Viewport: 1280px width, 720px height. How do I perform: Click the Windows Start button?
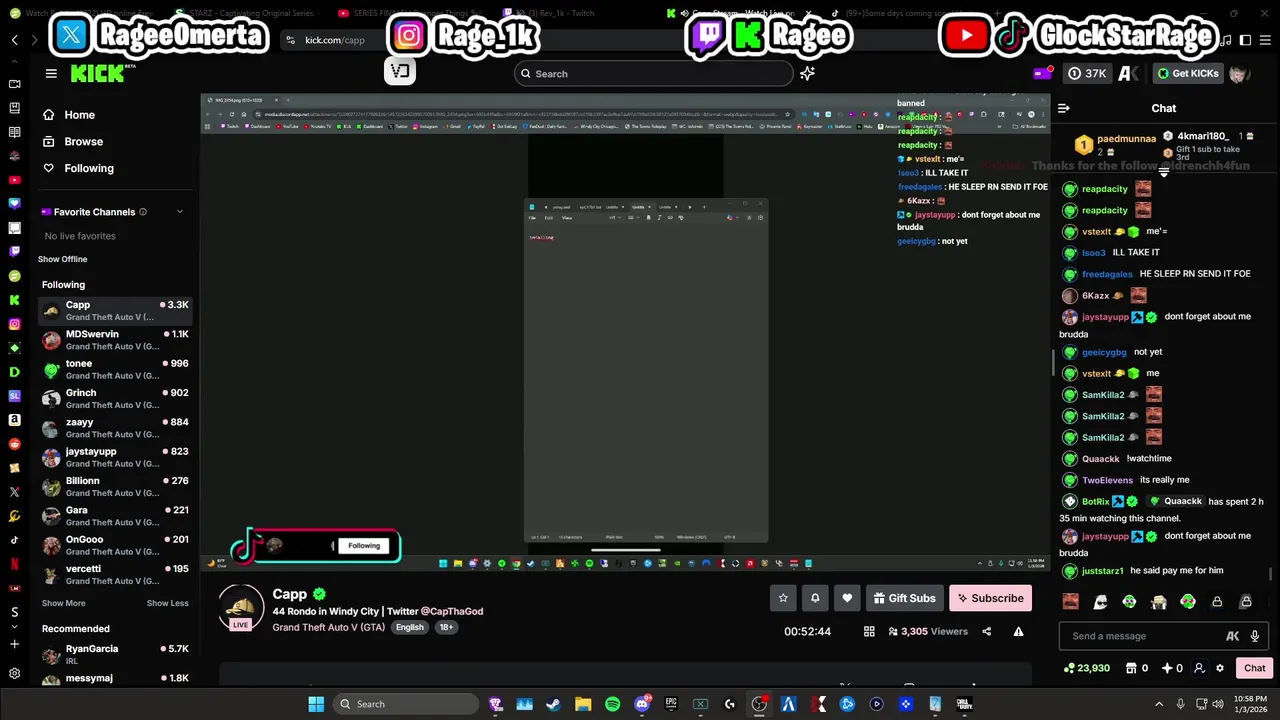tap(316, 704)
